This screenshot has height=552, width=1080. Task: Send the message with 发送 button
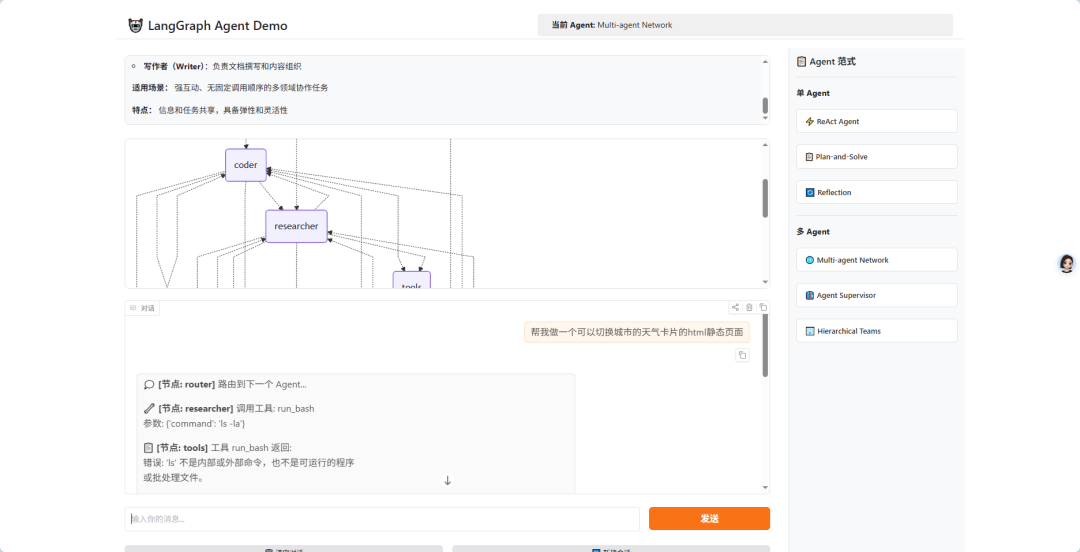[709, 519]
